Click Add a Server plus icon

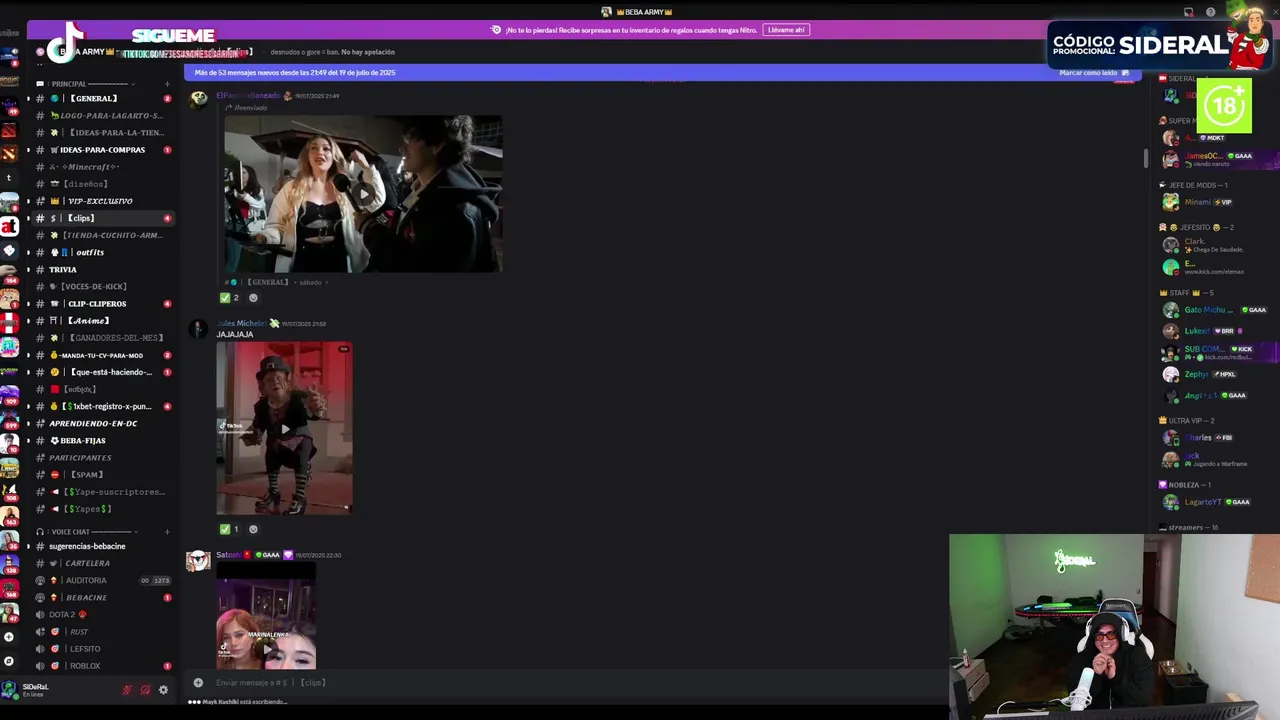pos(9,637)
